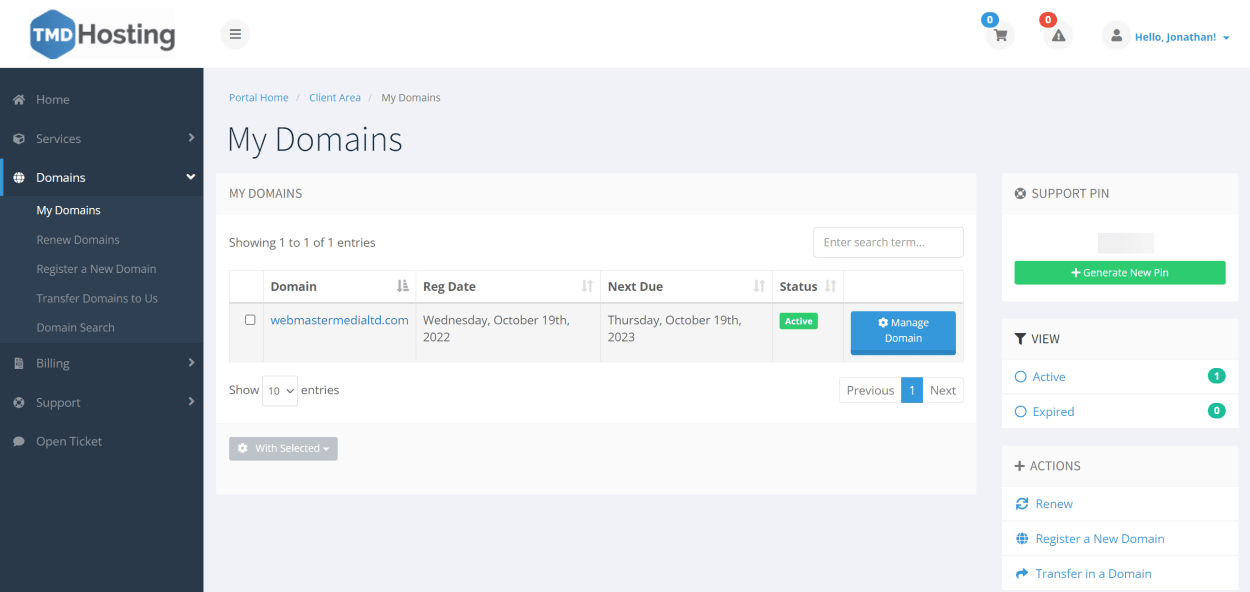Click the Expired count badge showing 0
Viewport: 1250px width, 592px height.
[1216, 411]
